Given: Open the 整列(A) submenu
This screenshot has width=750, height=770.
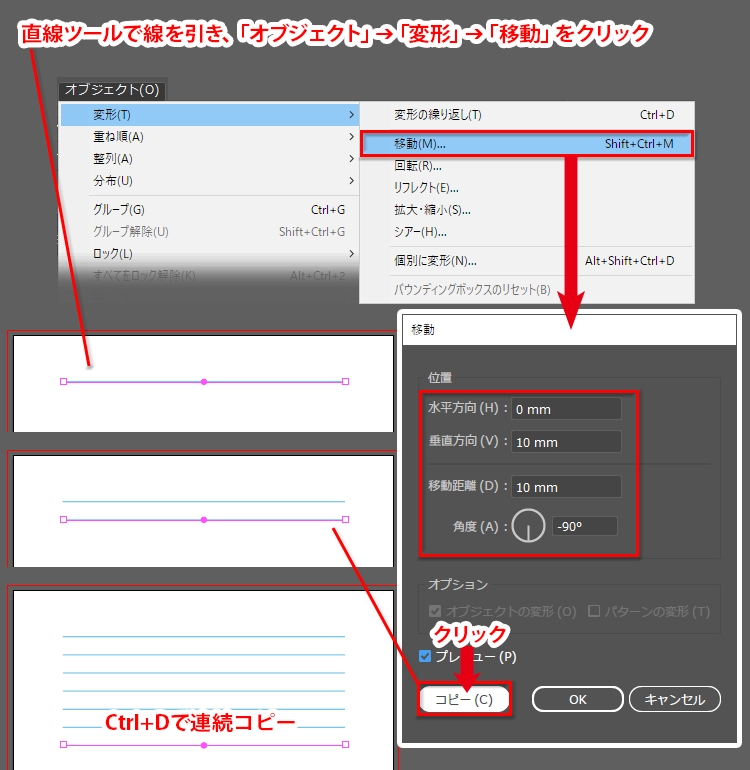Looking at the screenshot, I should pyautogui.click(x=210, y=159).
